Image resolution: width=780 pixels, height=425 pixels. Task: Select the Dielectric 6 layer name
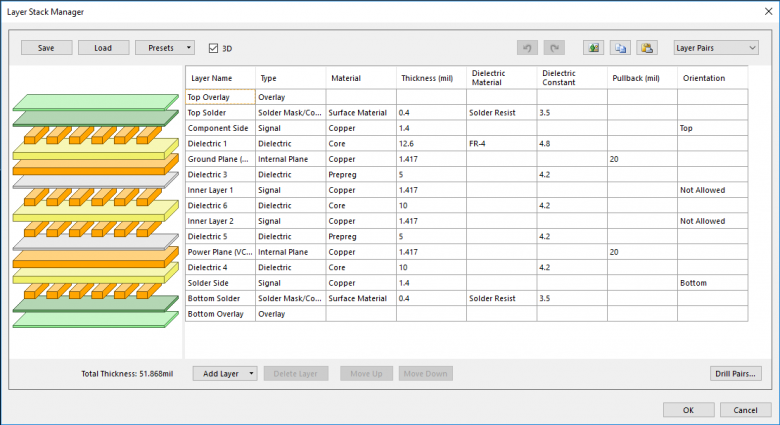220,205
